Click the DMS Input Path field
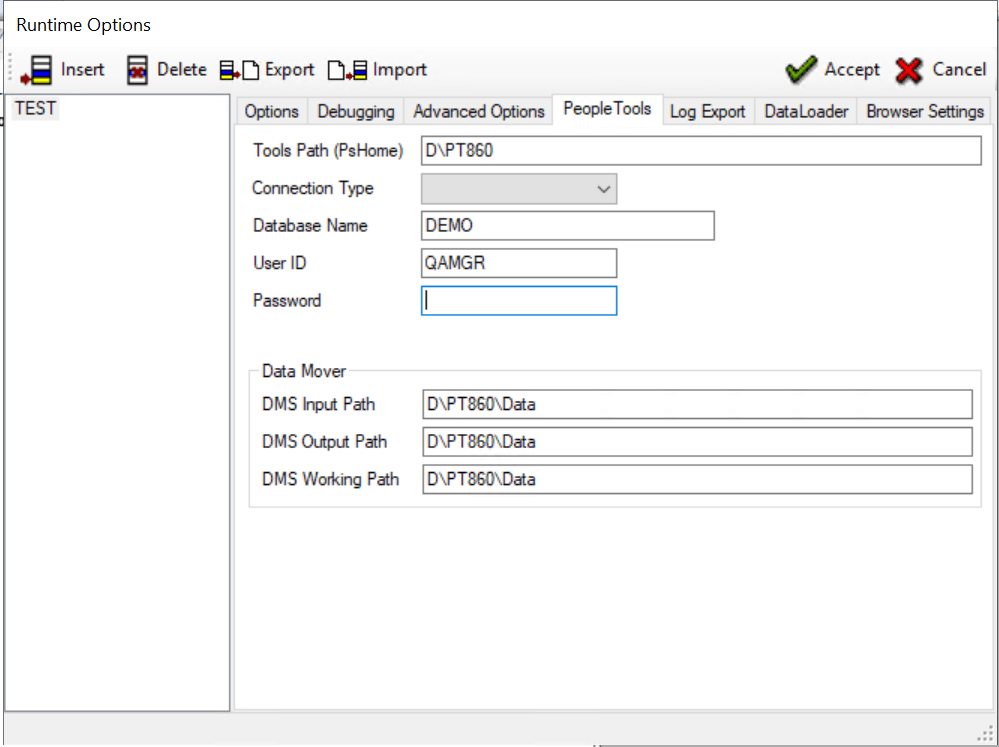This screenshot has height=747, width=999. (x=700, y=404)
